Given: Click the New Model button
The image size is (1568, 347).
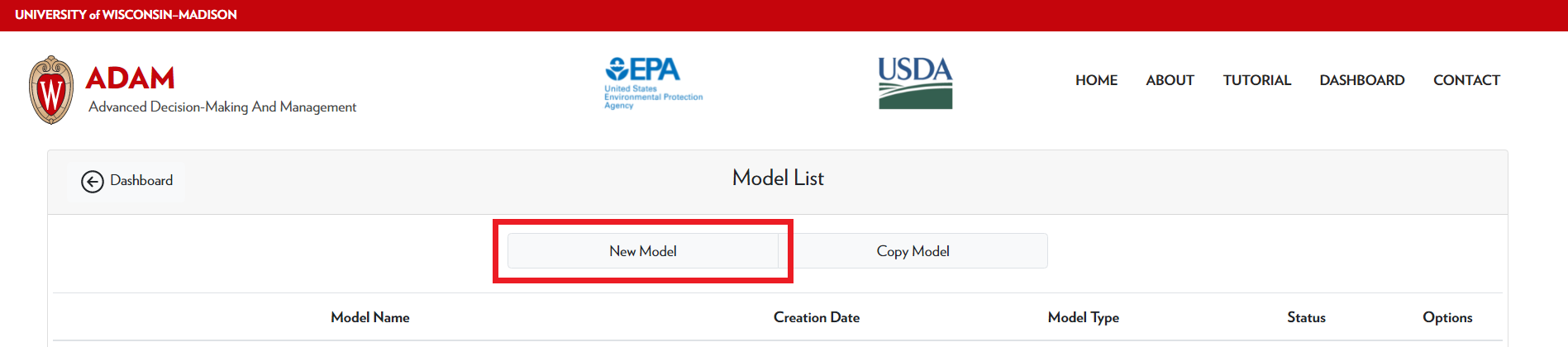Looking at the screenshot, I should tap(642, 251).
